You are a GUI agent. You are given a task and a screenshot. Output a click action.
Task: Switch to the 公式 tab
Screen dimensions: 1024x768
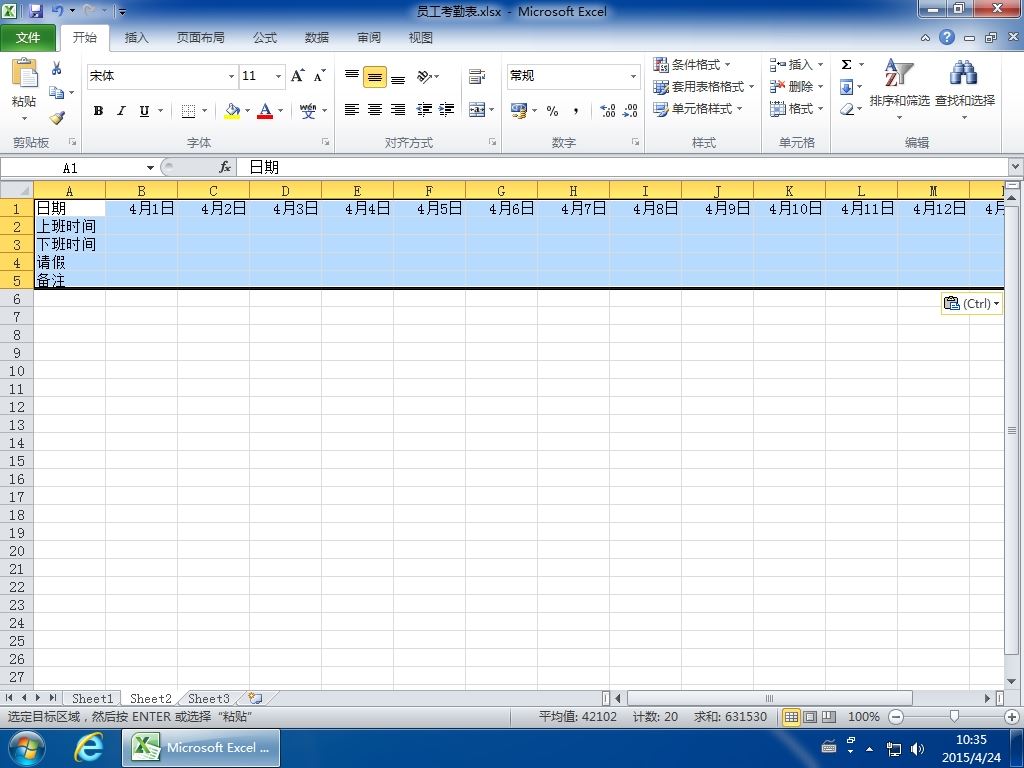point(264,38)
